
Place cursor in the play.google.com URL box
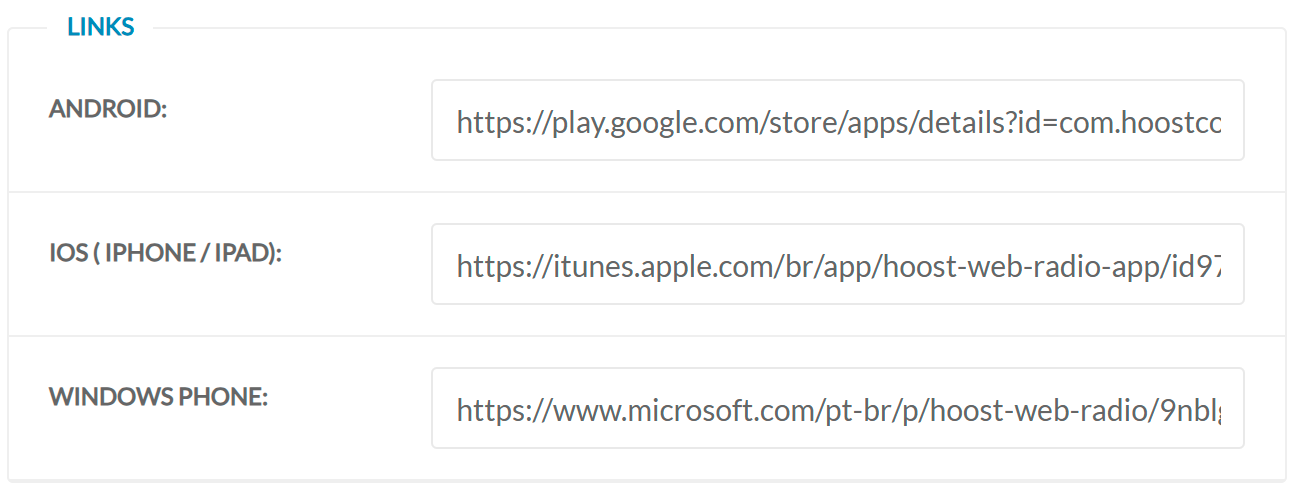coord(837,121)
